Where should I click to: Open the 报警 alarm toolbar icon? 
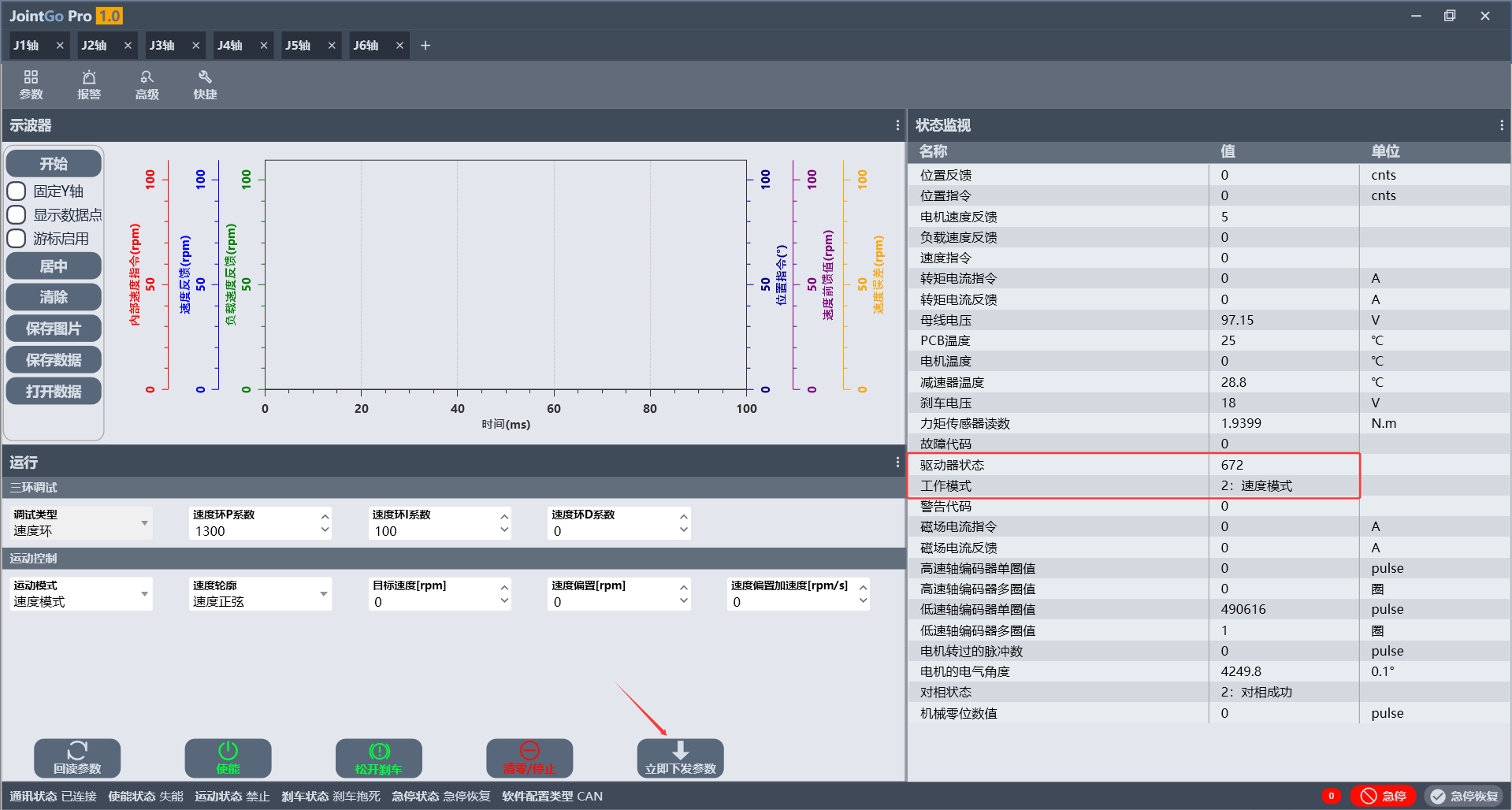pos(89,84)
